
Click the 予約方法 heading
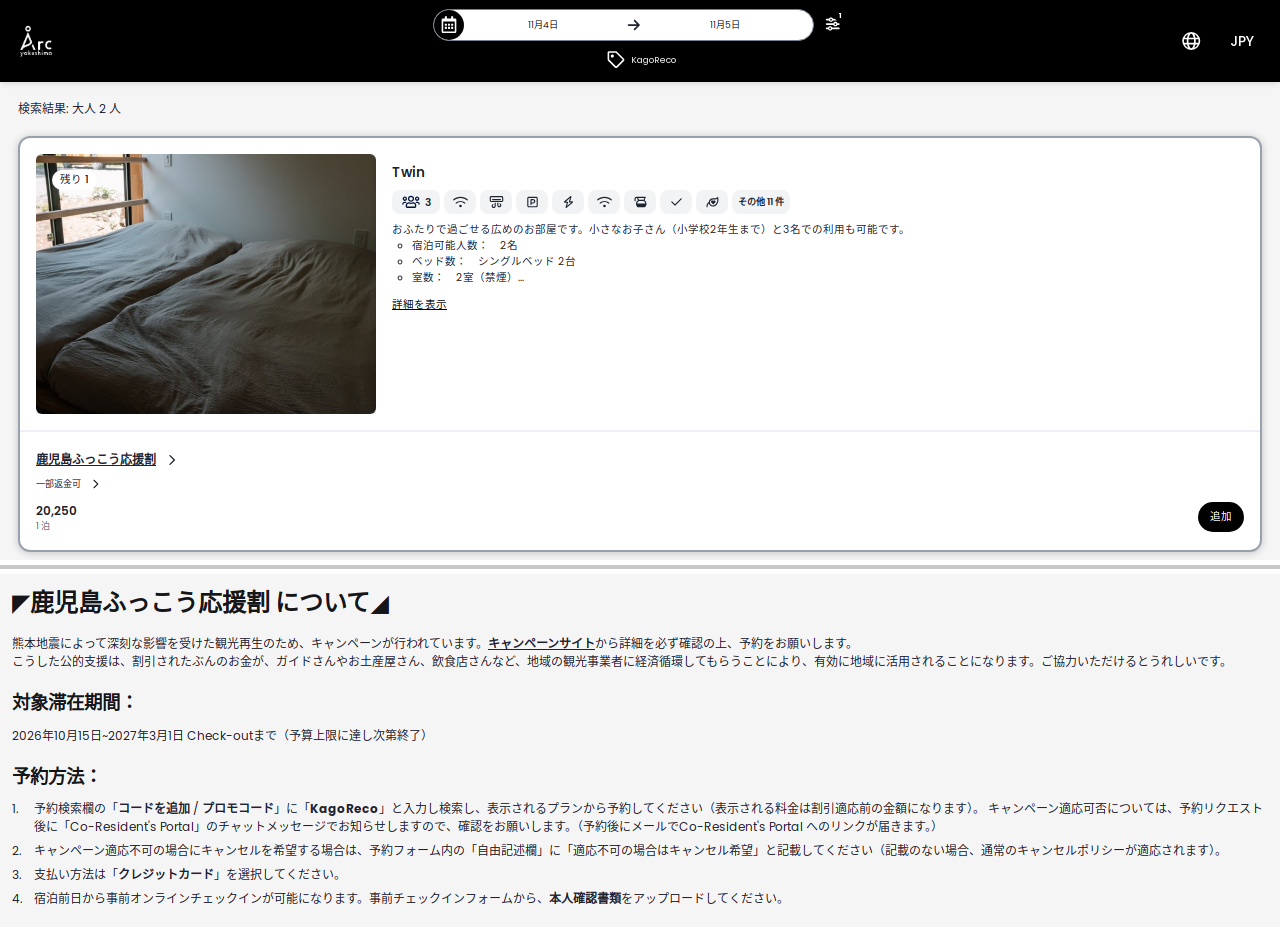coord(57,776)
